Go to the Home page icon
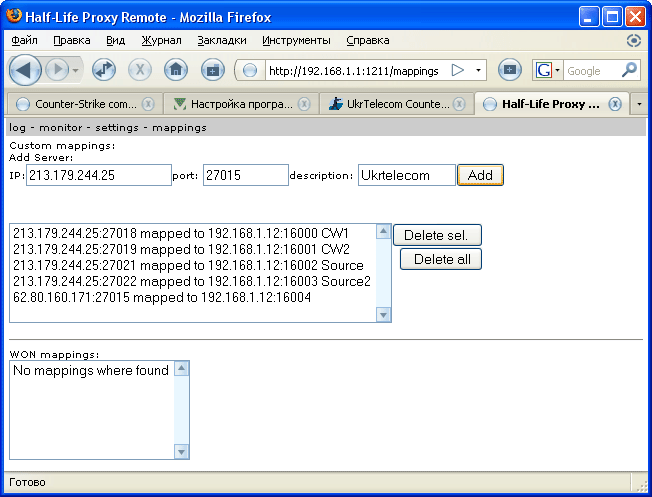Viewport: 652px width, 497px height. click(x=175, y=70)
